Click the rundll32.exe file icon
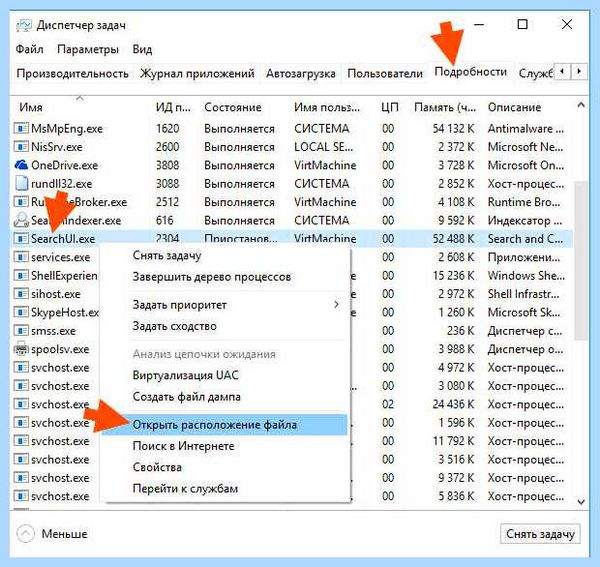 click(x=21, y=183)
